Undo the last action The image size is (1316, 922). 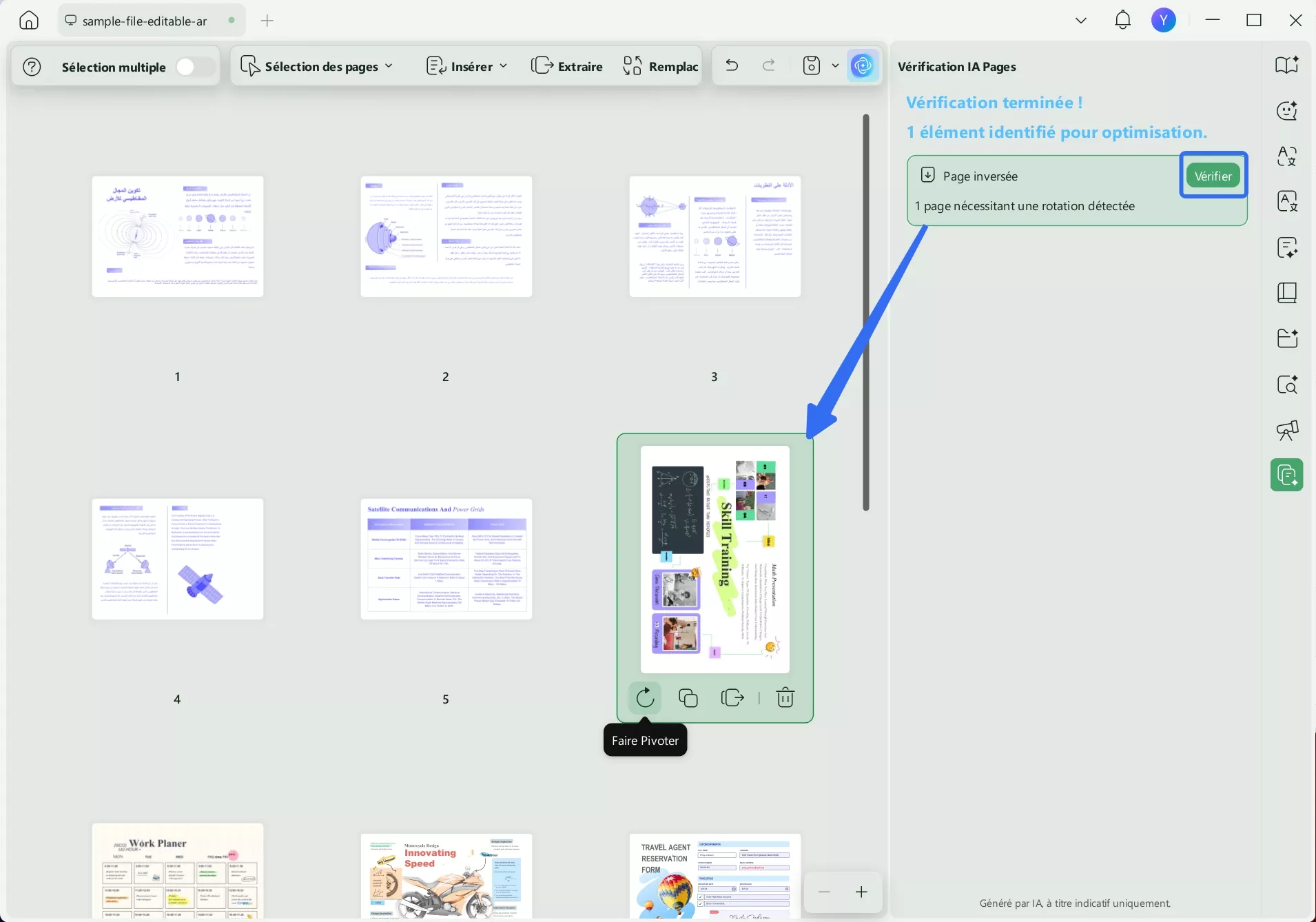(x=732, y=65)
